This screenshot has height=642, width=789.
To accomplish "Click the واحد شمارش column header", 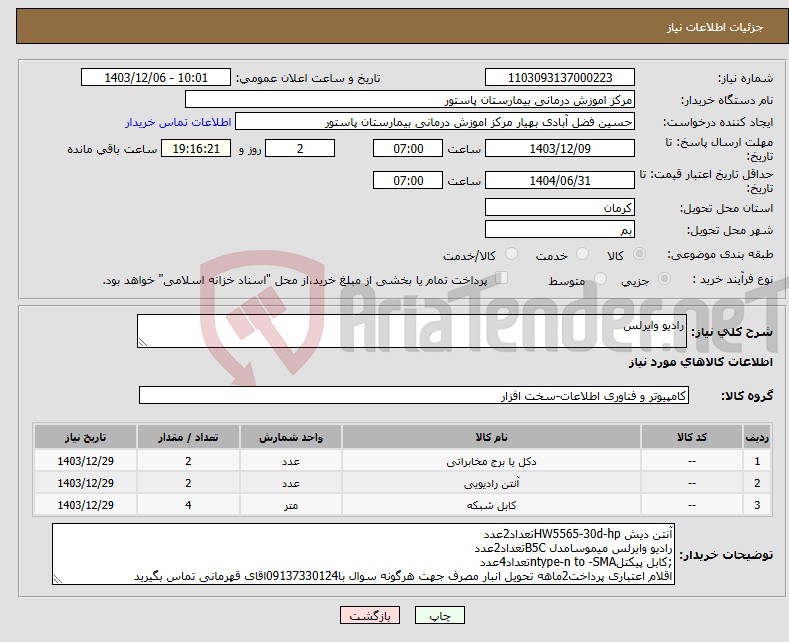I will tap(291, 437).
